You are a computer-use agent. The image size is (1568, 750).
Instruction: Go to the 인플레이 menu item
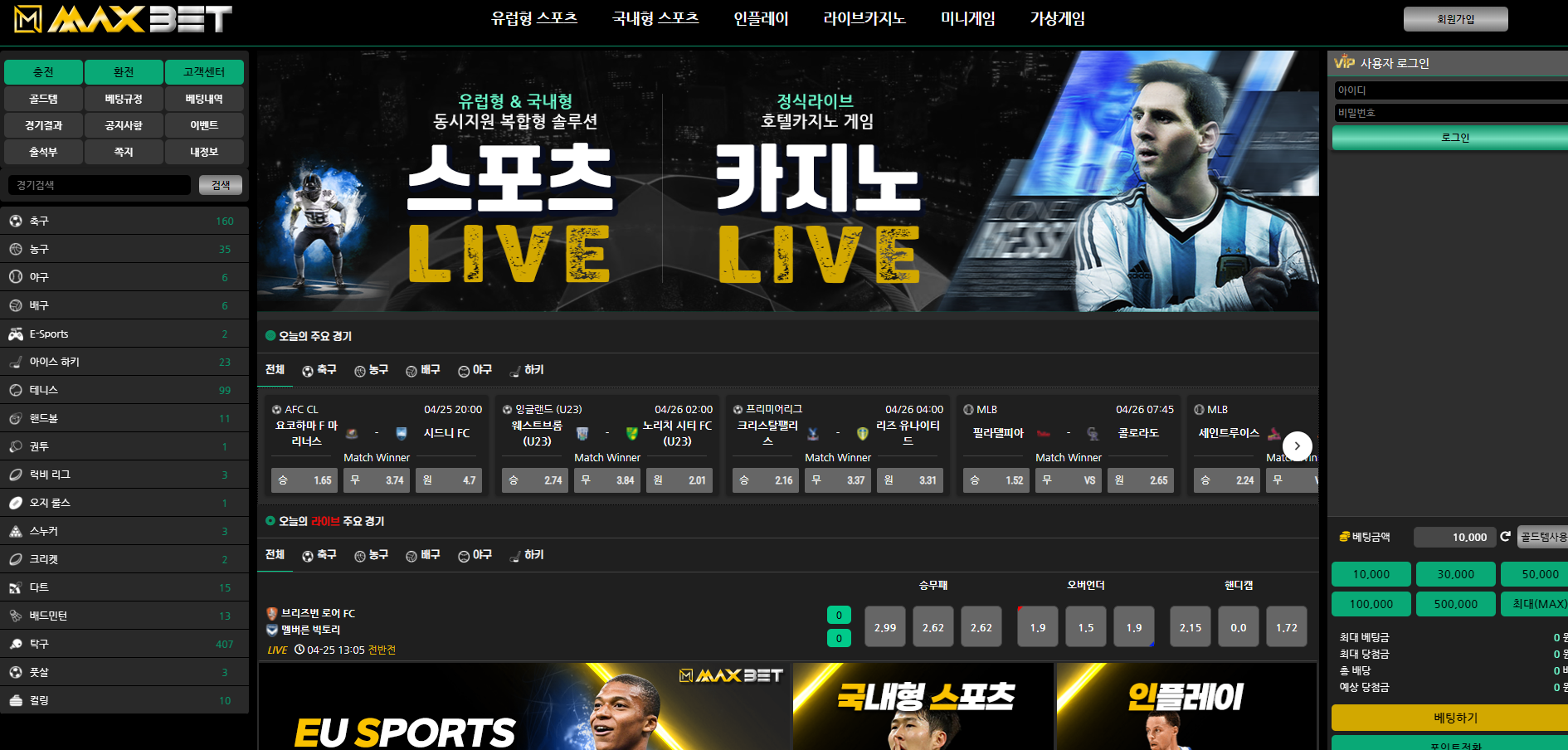coord(761,18)
